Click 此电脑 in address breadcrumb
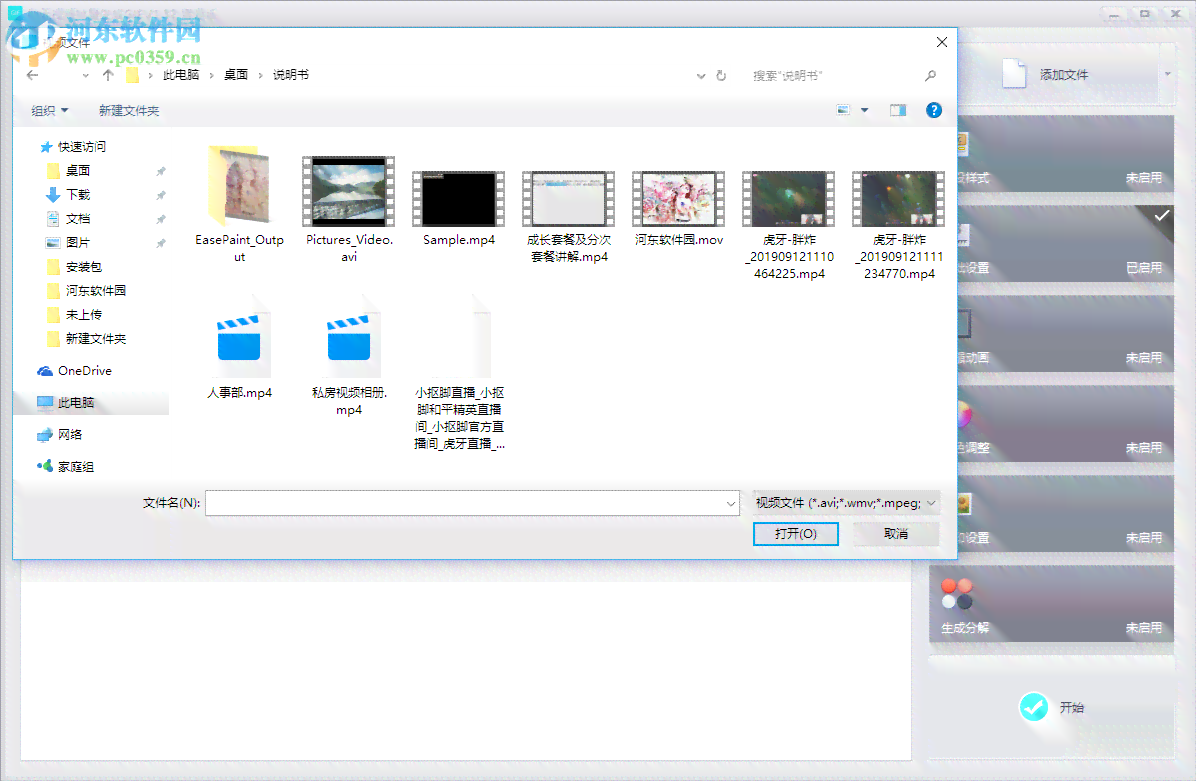Viewport: 1196px width, 781px height. tap(181, 75)
